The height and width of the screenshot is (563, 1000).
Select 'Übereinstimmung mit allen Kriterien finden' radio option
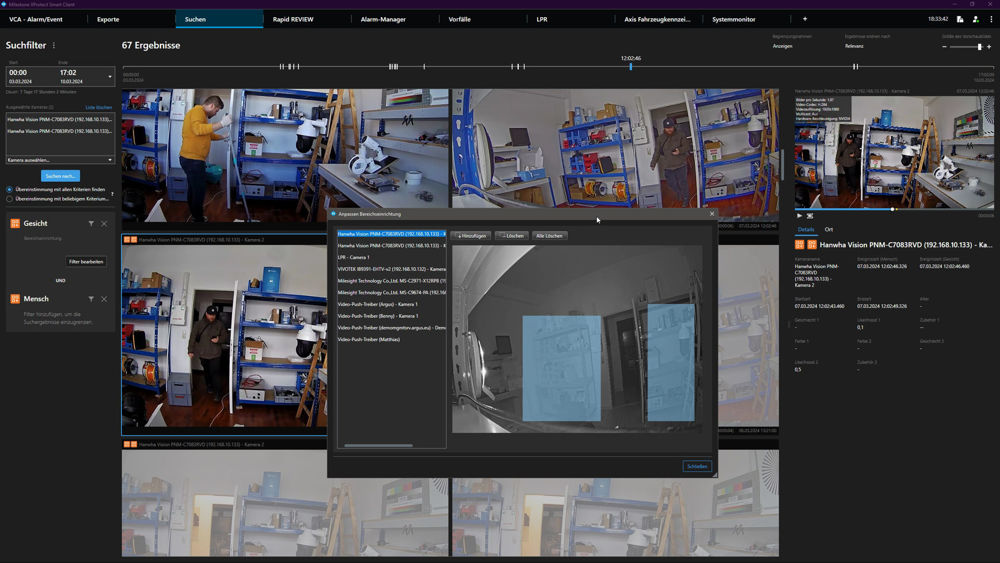tap(10, 189)
